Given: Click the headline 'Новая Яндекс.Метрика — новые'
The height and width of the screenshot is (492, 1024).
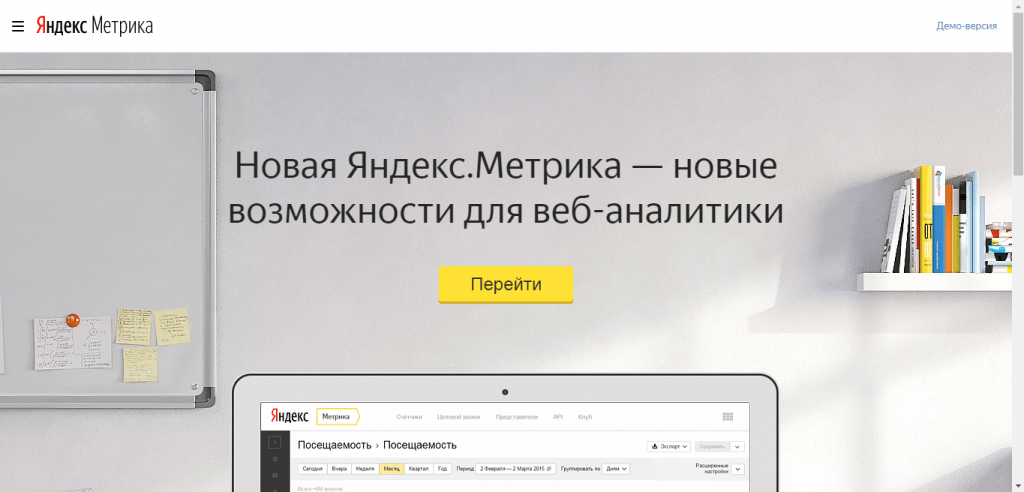Looking at the screenshot, I should click(505, 165).
